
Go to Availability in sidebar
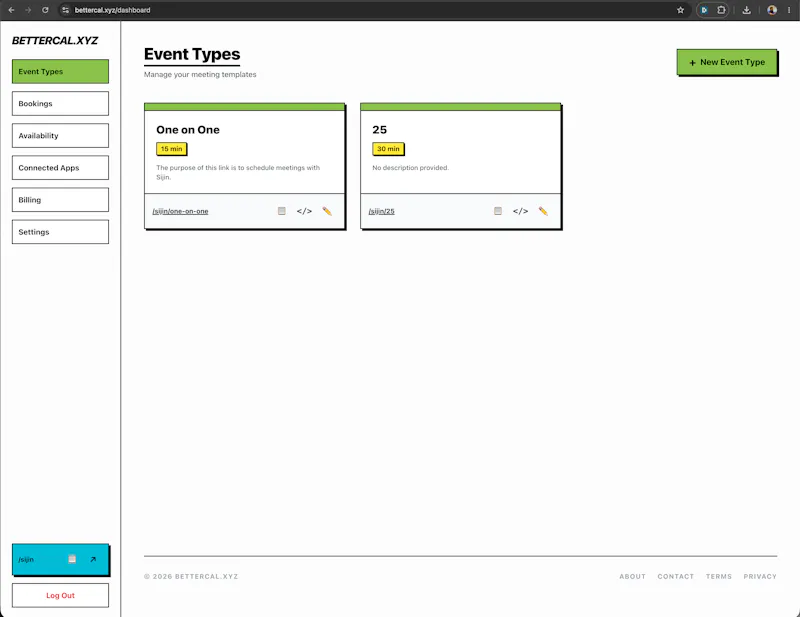tap(60, 136)
